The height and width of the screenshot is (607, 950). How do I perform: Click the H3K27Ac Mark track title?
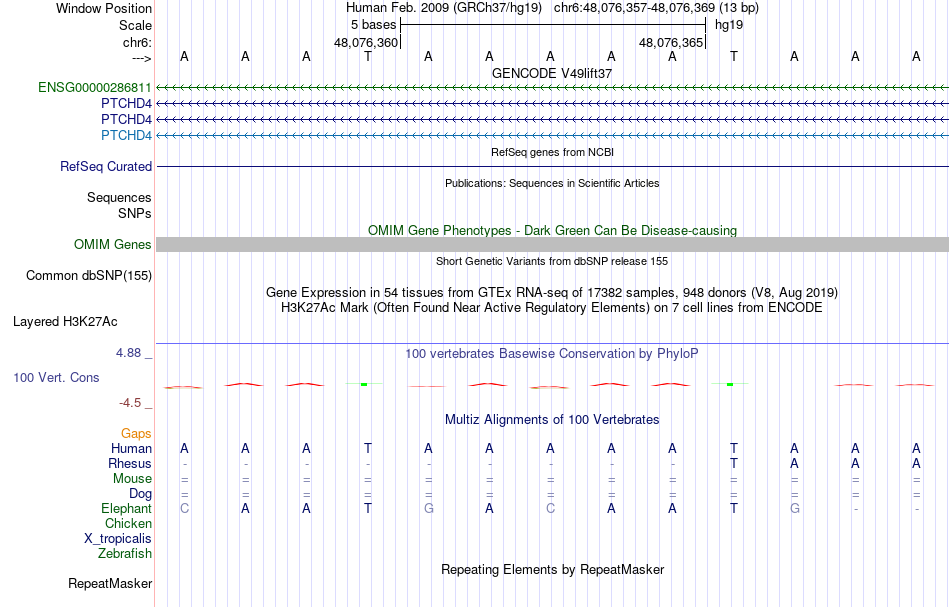pyautogui.click(x=552, y=308)
